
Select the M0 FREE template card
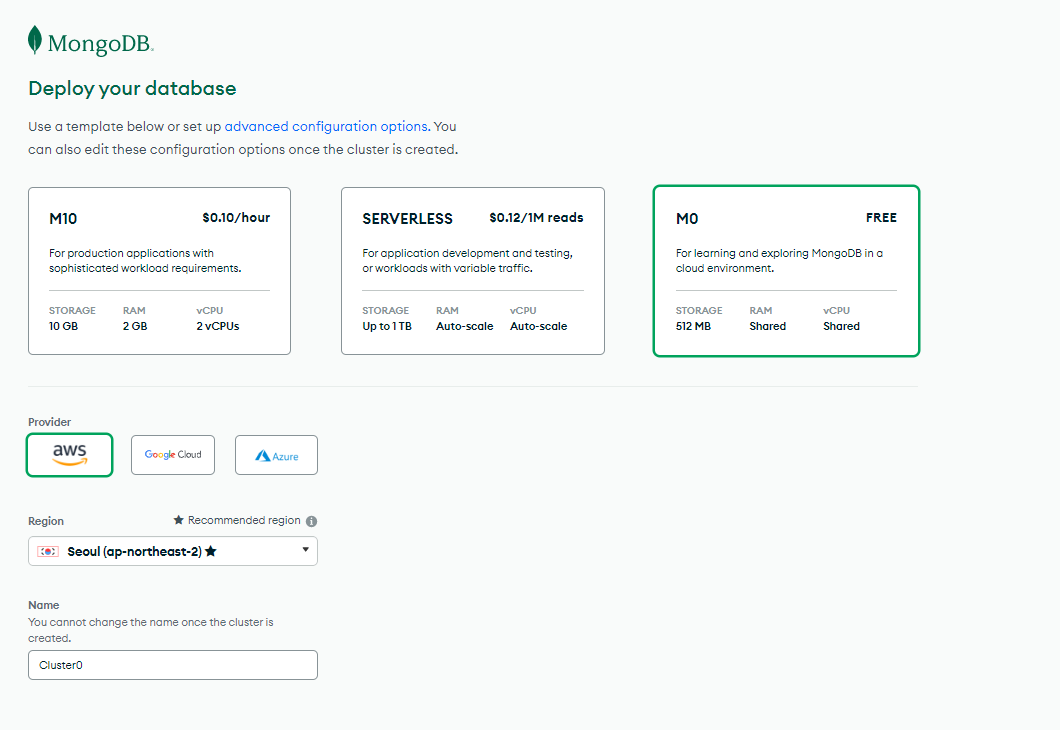tap(786, 271)
